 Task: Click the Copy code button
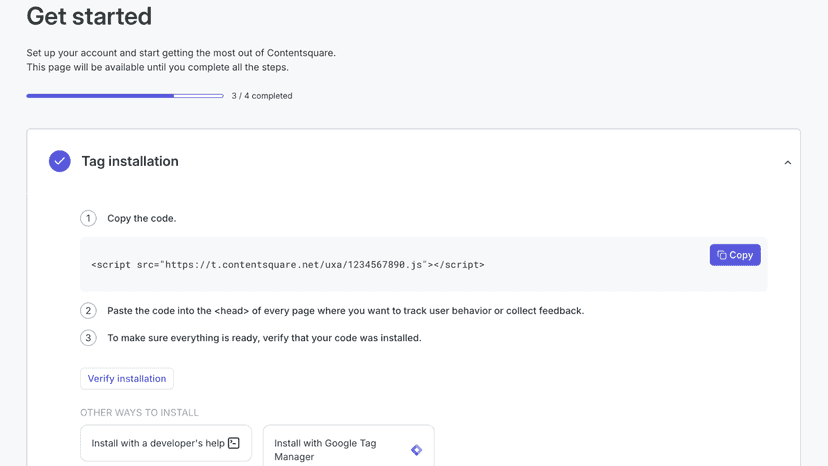tap(735, 255)
